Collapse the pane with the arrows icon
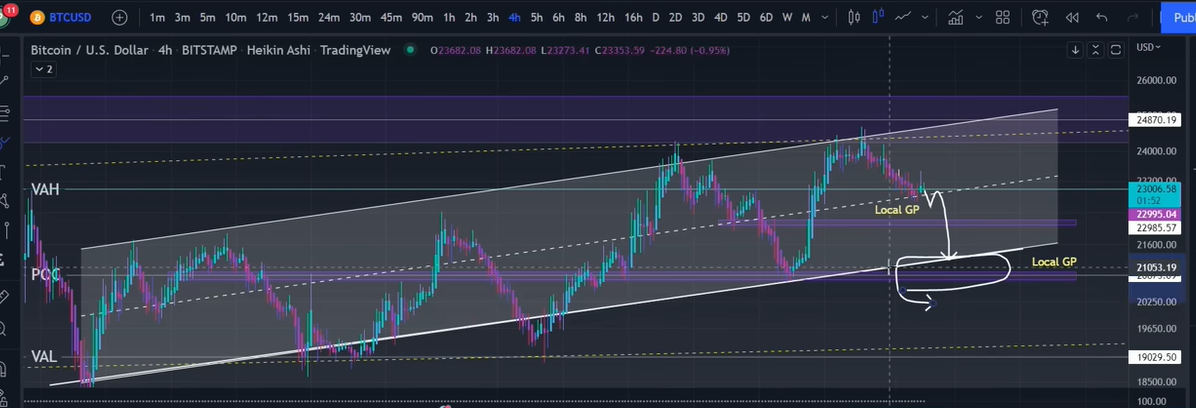 (x=1096, y=50)
